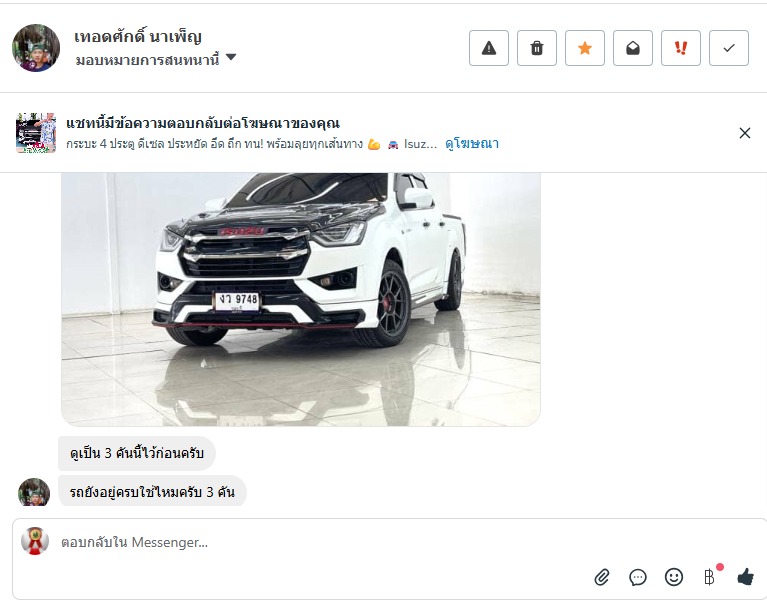Open the white Isuzu truck photo
Viewport: 767px width, 602px height.
click(x=301, y=299)
